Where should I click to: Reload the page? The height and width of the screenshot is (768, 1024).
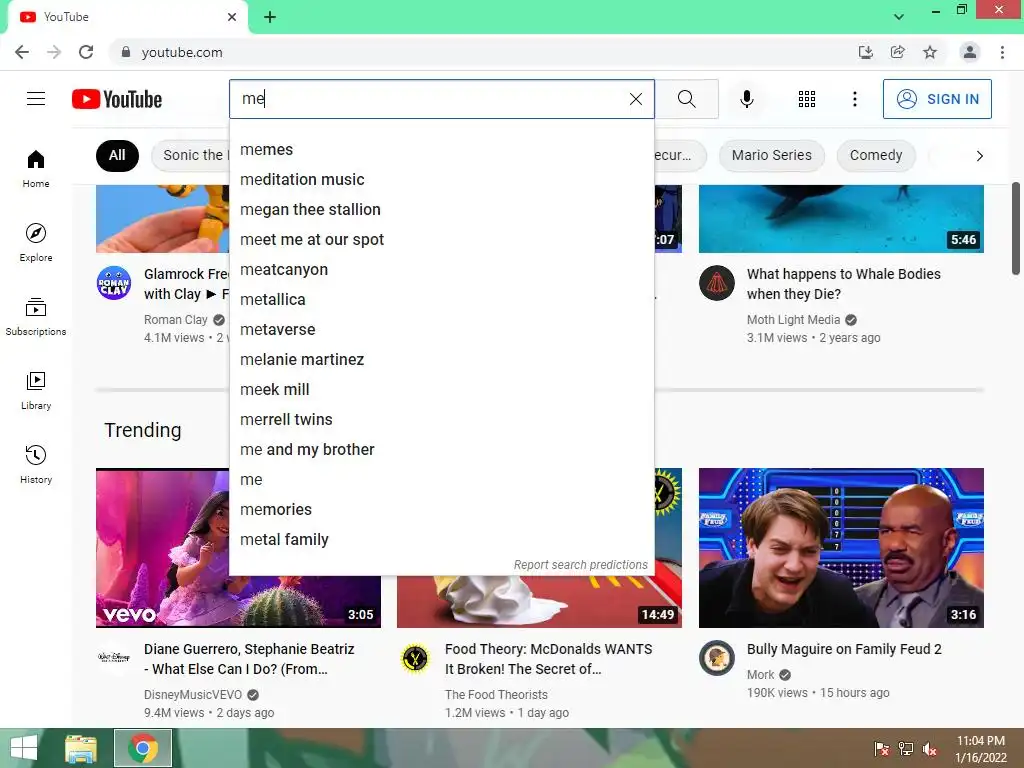tap(86, 52)
